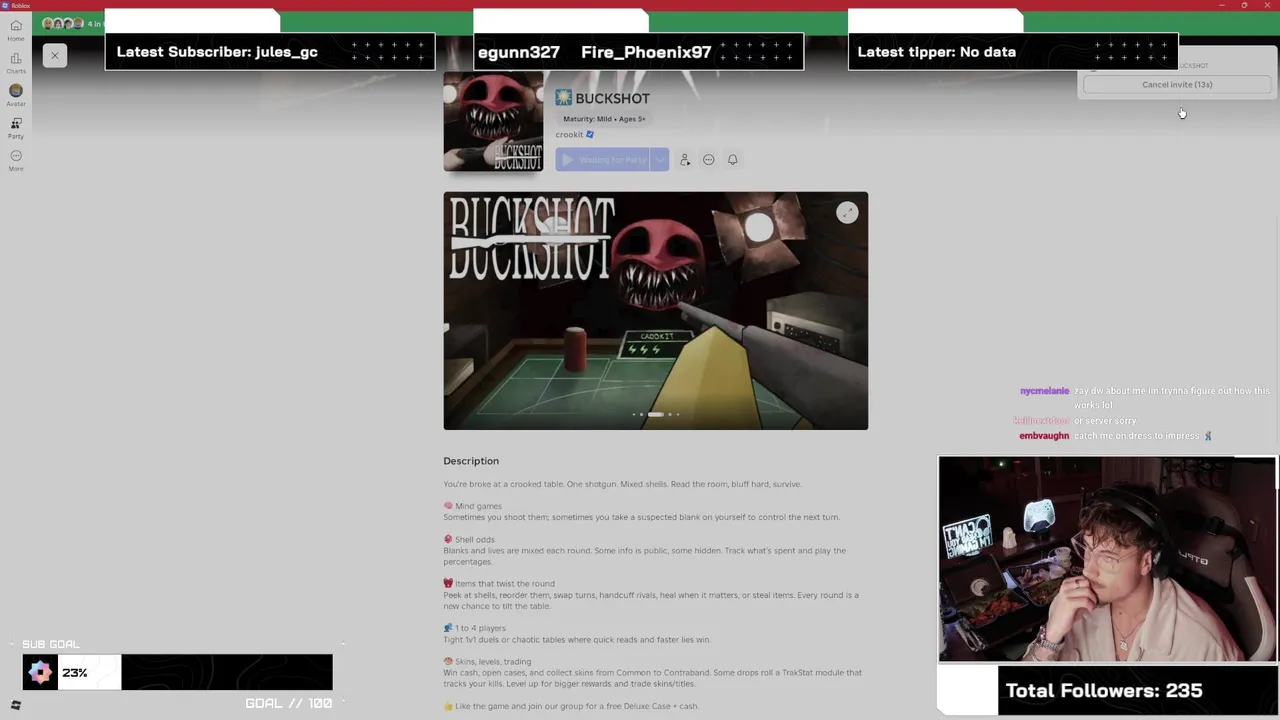Click the '1 to 4 players' line
This screenshot has height=720, width=1280.
click(475, 628)
